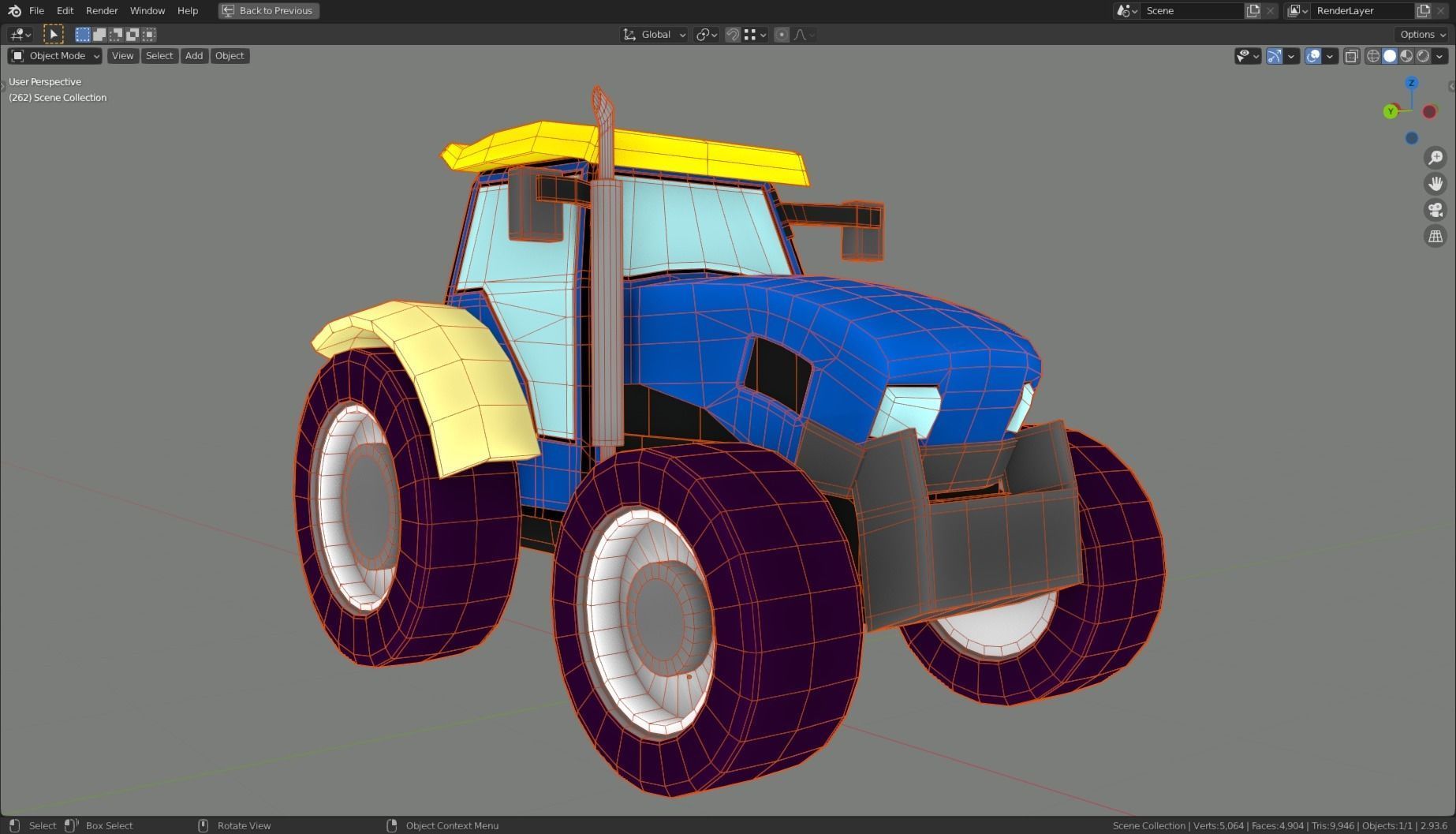Choose Set New Selection mode icon
1456x834 pixels.
[x=83, y=34]
